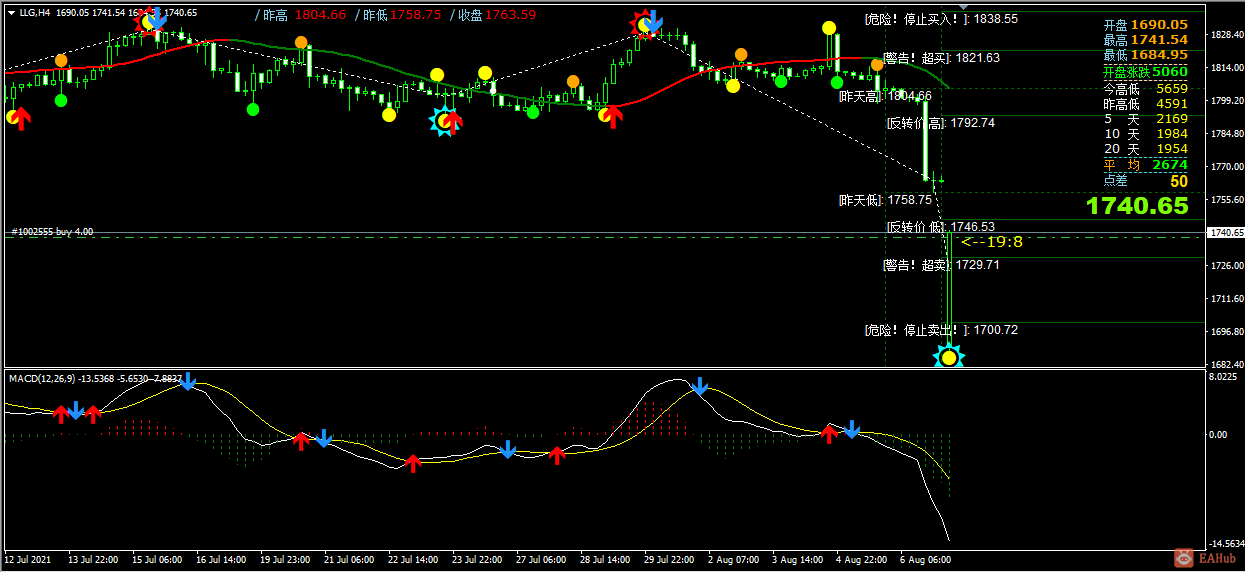Screen dimensions: 1245x573
Task: Select the 最高 1741.54 info row
Action: click(x=1145, y=40)
